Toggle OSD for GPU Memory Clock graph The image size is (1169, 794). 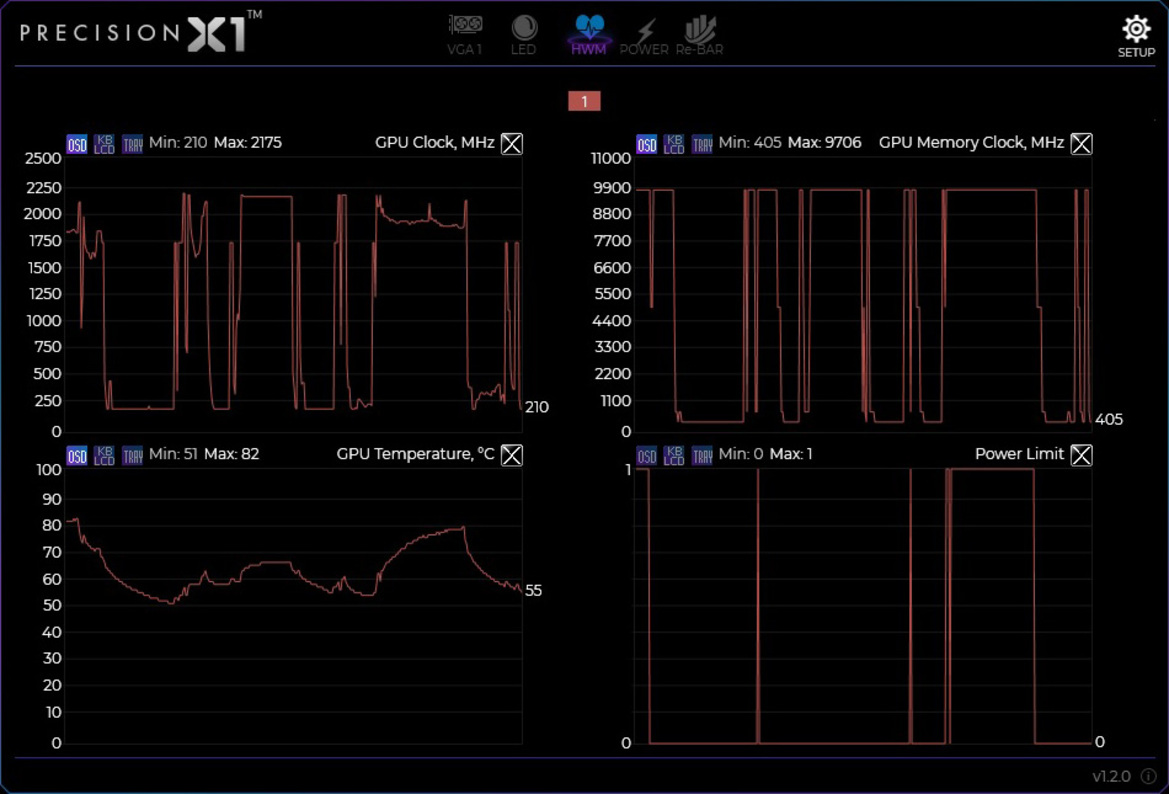(646, 144)
